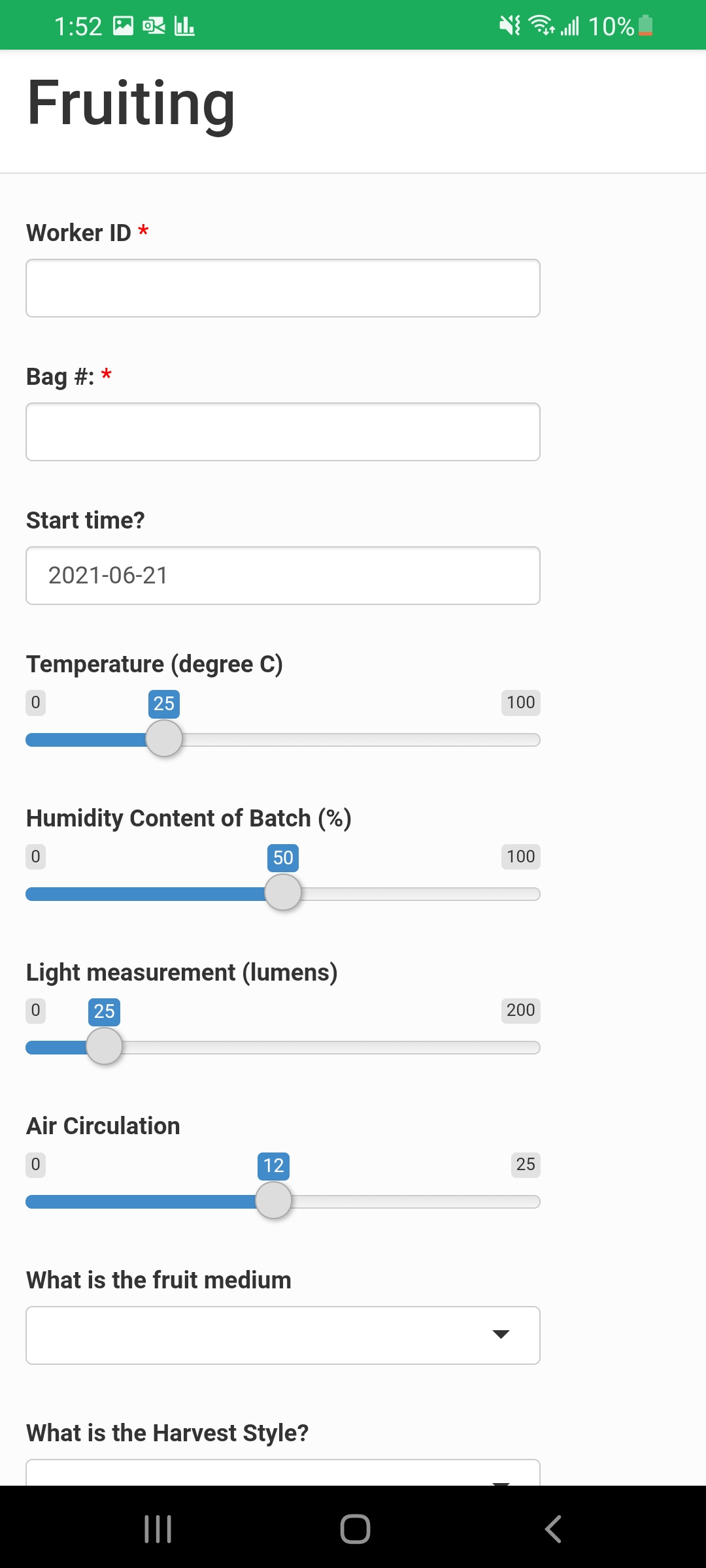Click the fruit medium dropdown arrow
706x1568 pixels.
[x=501, y=1334]
